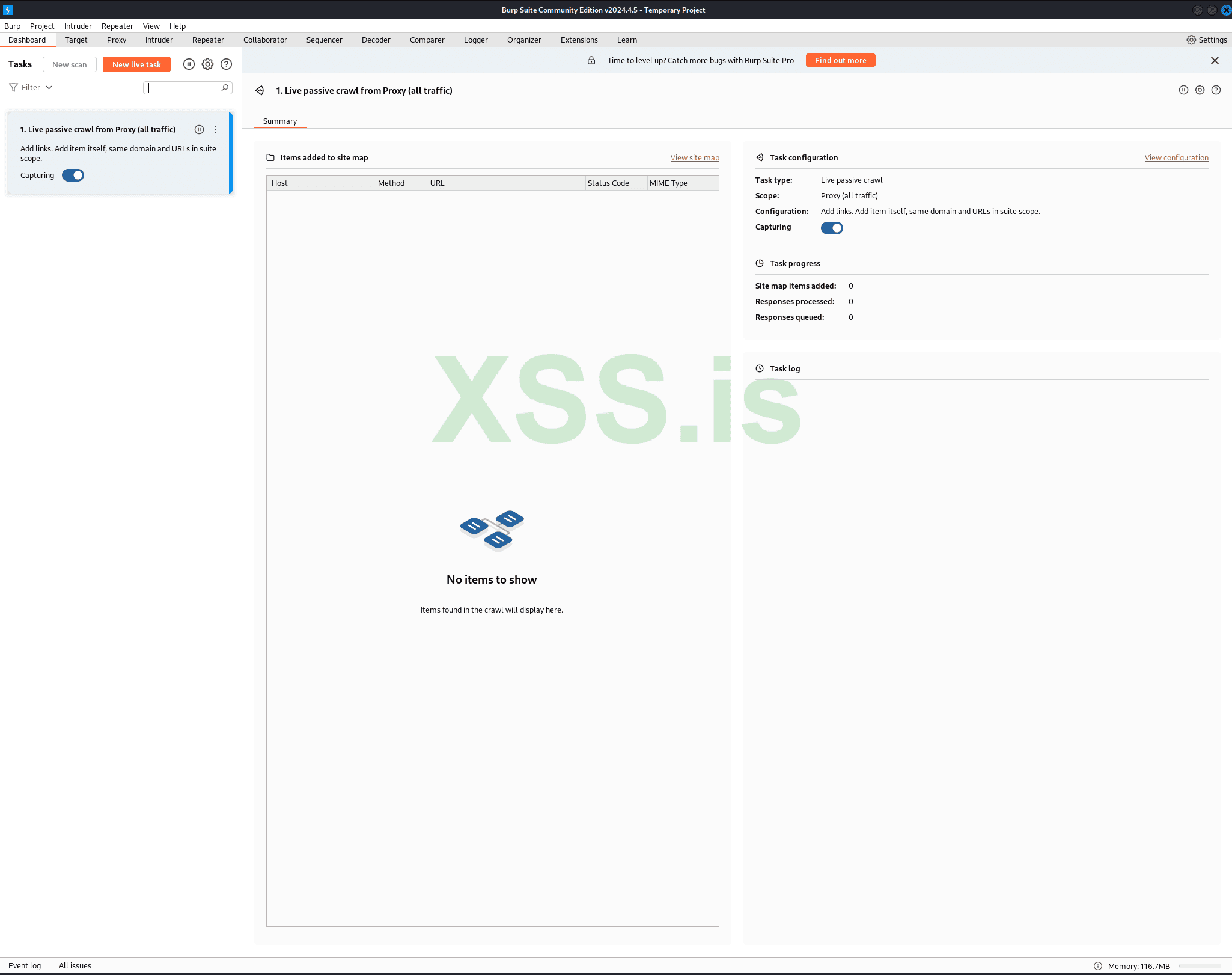Click the View configuration link
Screen dimensions: 1232x975
pos(1176,158)
